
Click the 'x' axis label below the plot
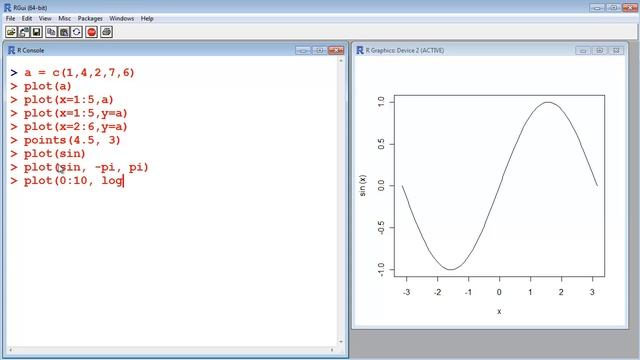(499, 311)
